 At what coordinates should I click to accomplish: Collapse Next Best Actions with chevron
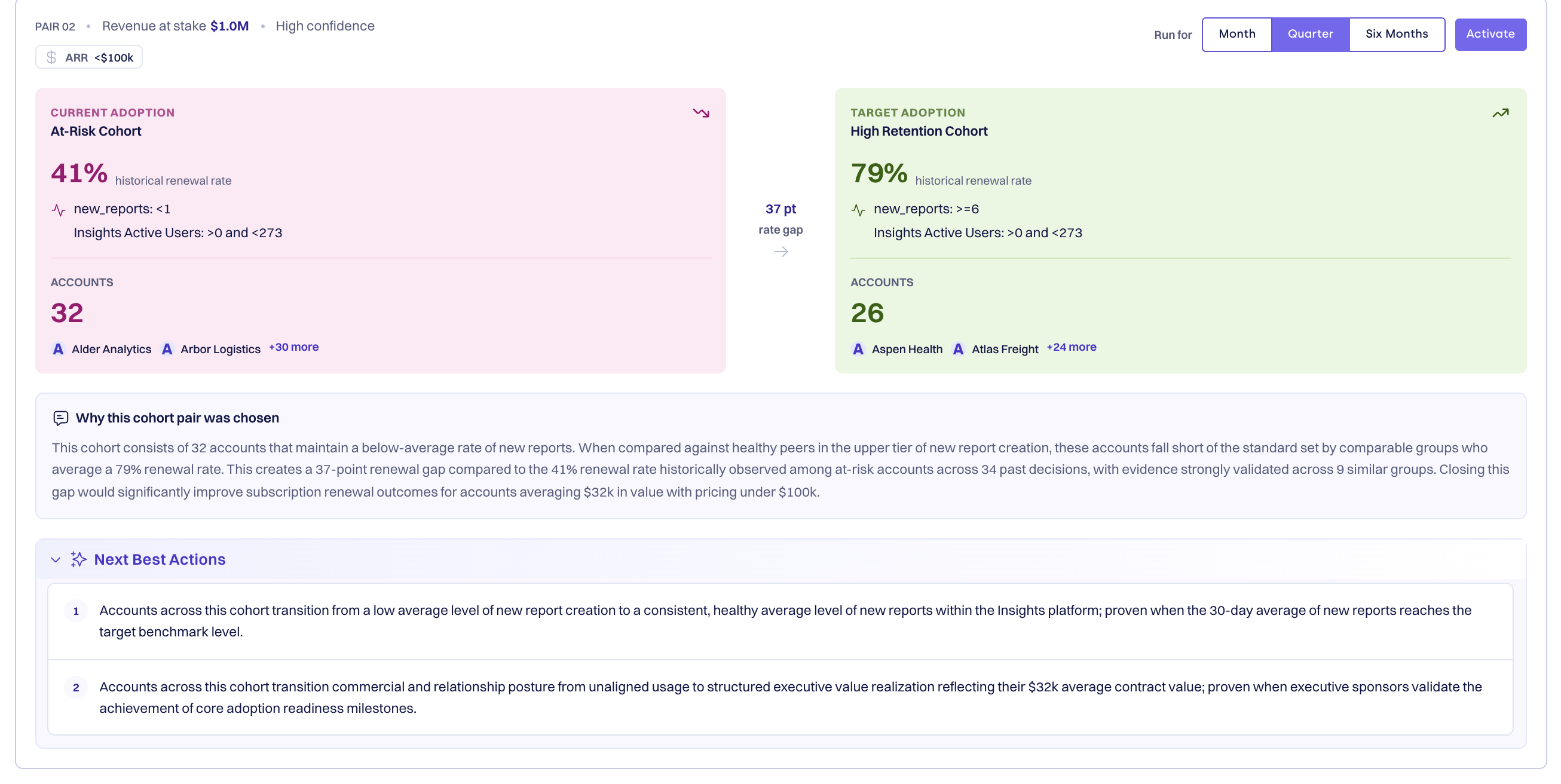tap(56, 560)
